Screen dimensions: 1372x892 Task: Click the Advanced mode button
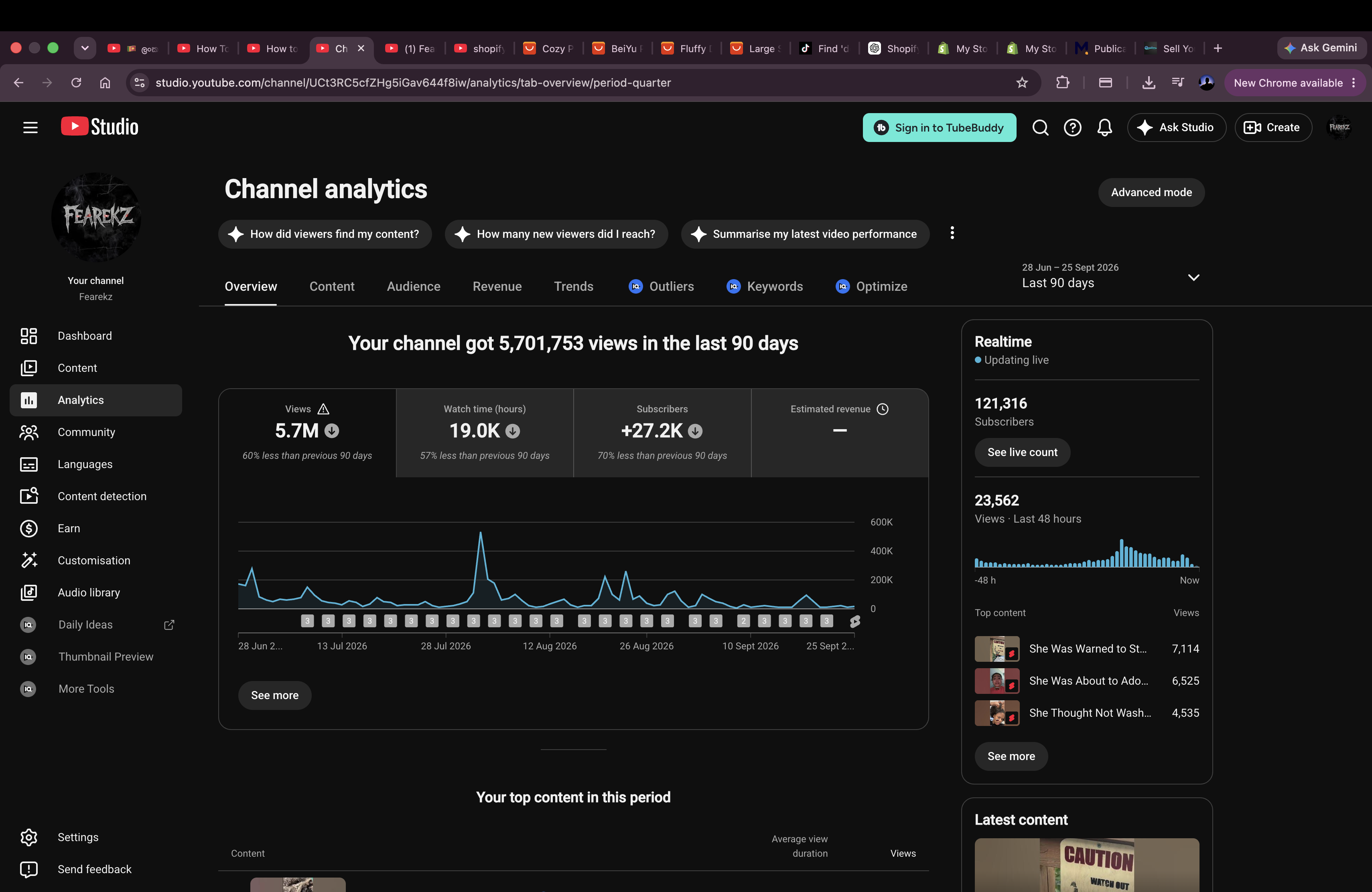1151,193
